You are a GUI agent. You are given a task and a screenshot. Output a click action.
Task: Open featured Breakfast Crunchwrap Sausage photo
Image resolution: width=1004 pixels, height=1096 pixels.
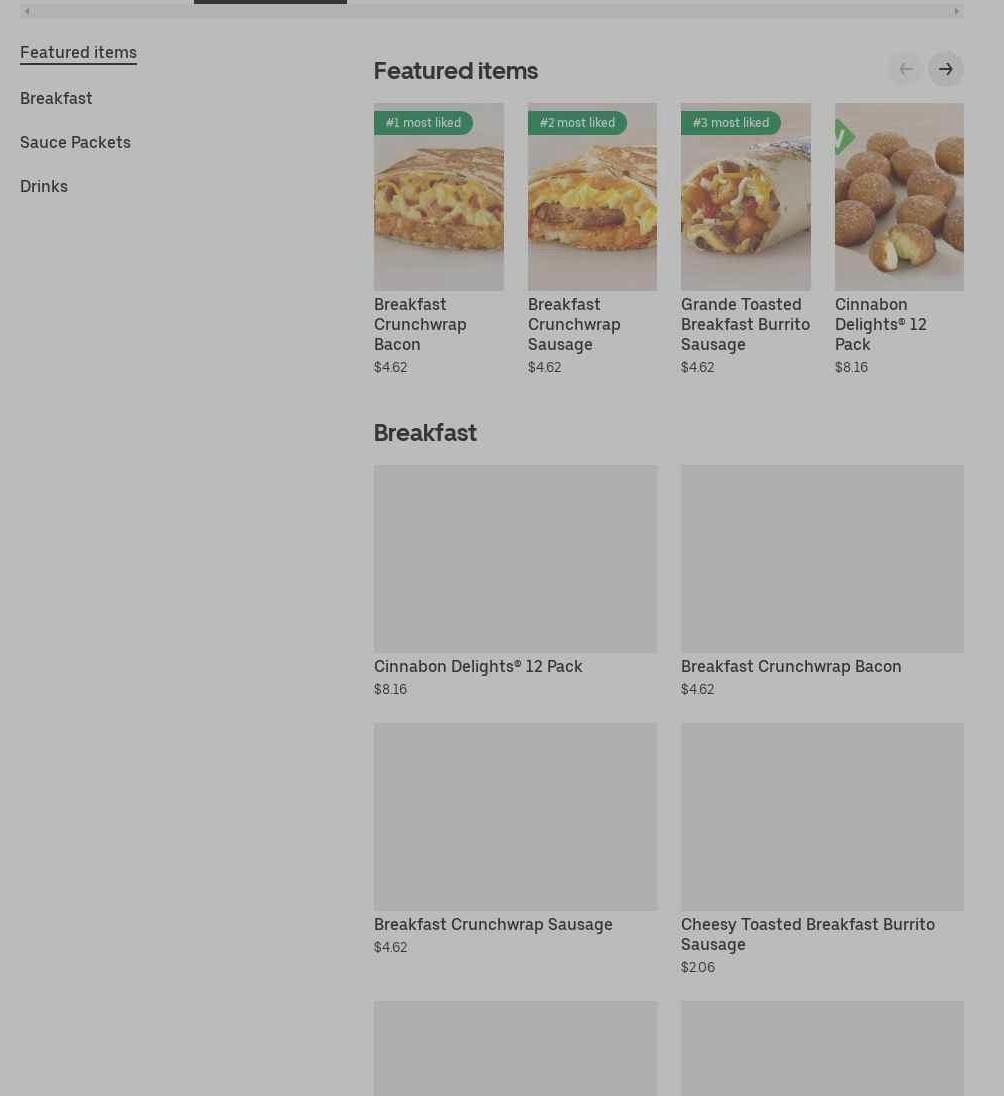click(x=592, y=197)
